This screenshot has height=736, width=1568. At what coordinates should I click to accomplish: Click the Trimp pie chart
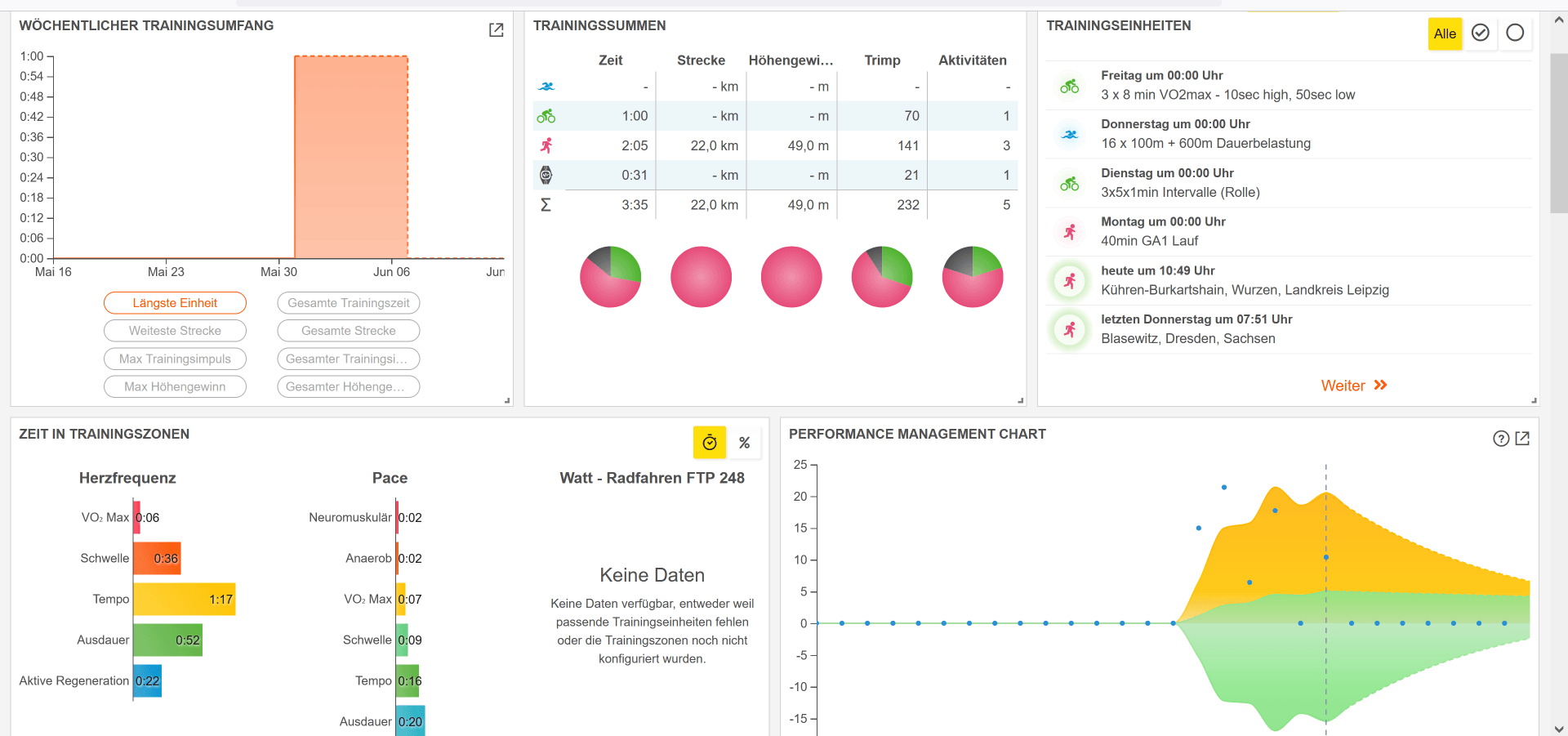(882, 277)
